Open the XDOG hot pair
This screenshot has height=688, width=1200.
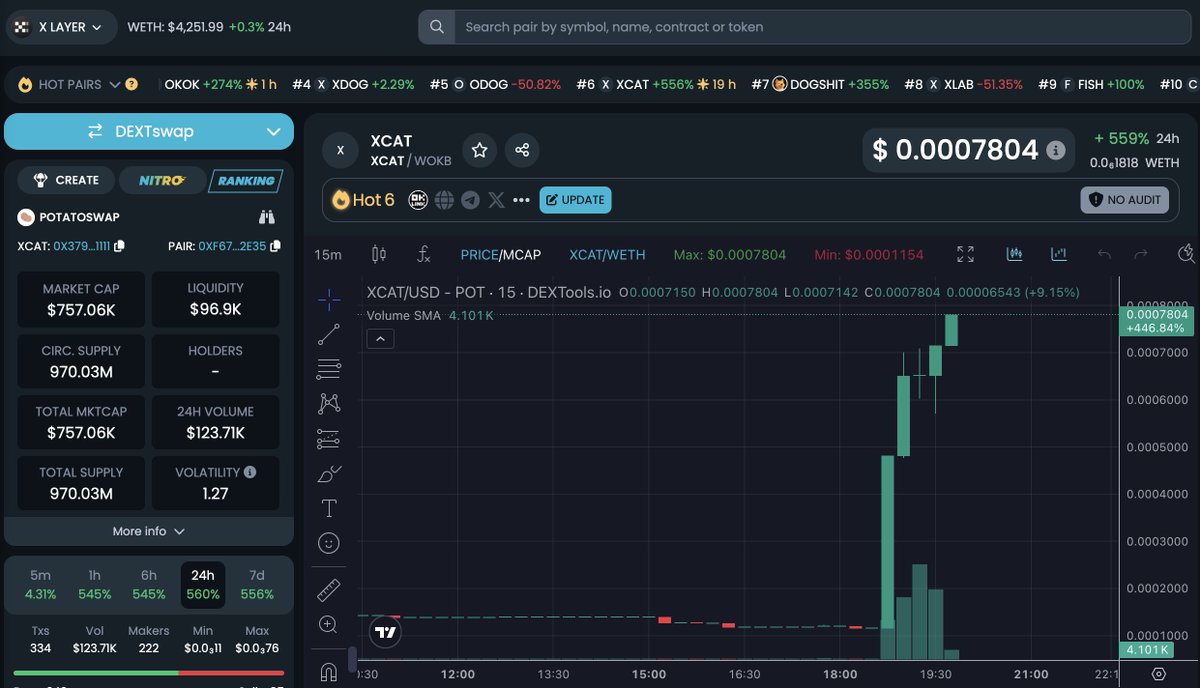point(353,85)
